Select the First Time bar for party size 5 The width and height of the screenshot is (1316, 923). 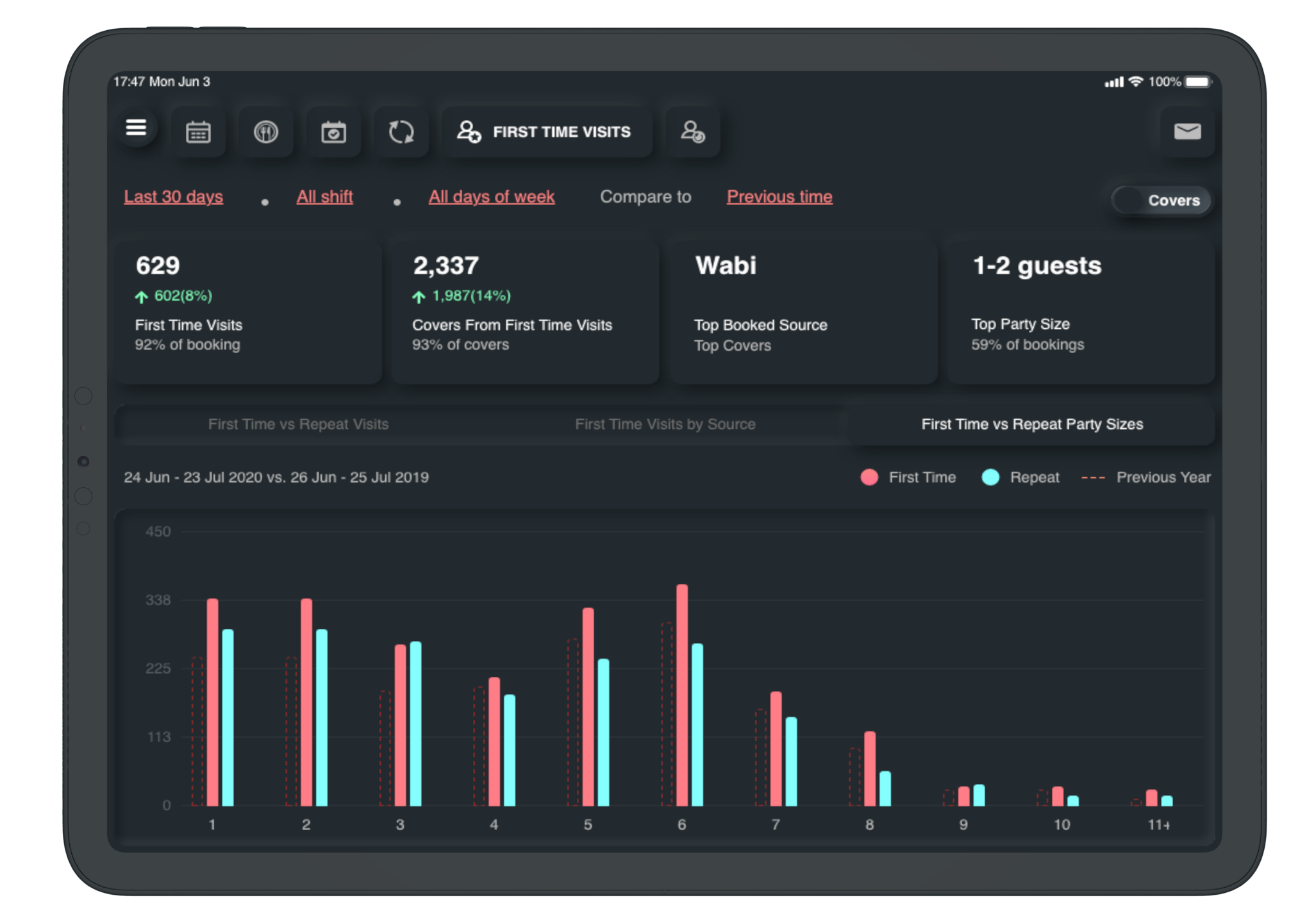pos(588,706)
